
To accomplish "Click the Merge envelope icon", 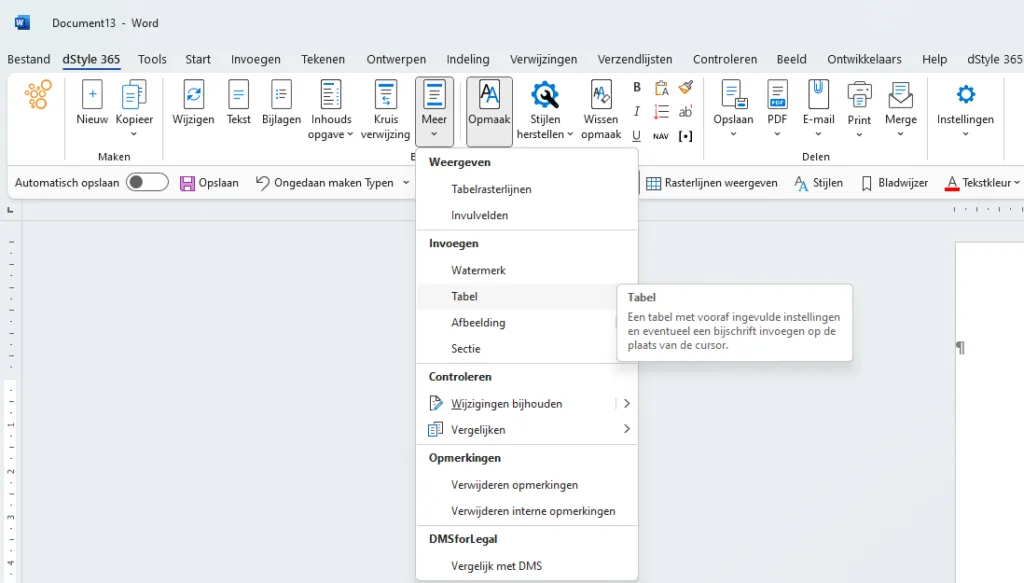I will 901,95.
